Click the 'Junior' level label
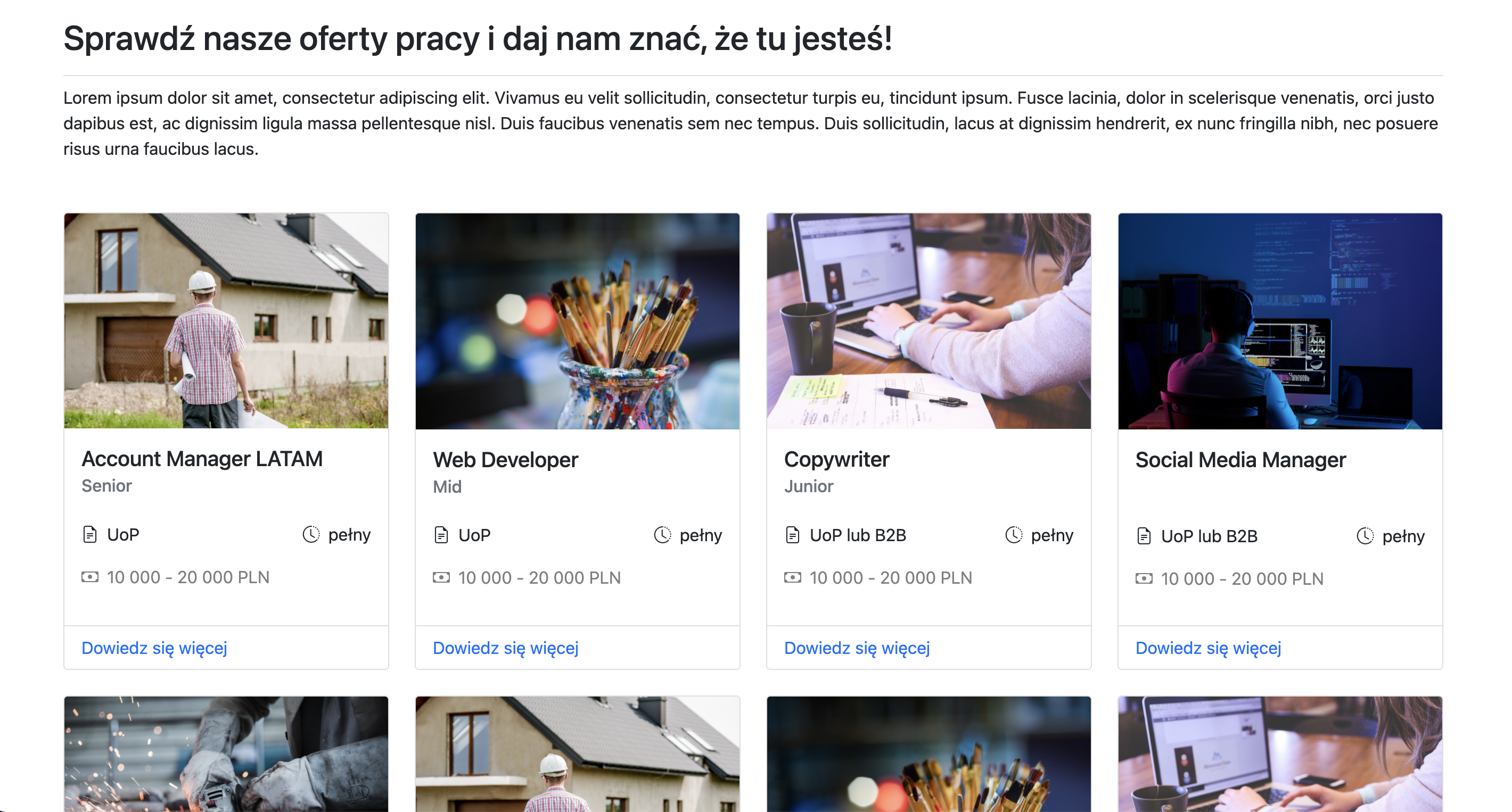Screen dimensions: 1512x812 809,486
